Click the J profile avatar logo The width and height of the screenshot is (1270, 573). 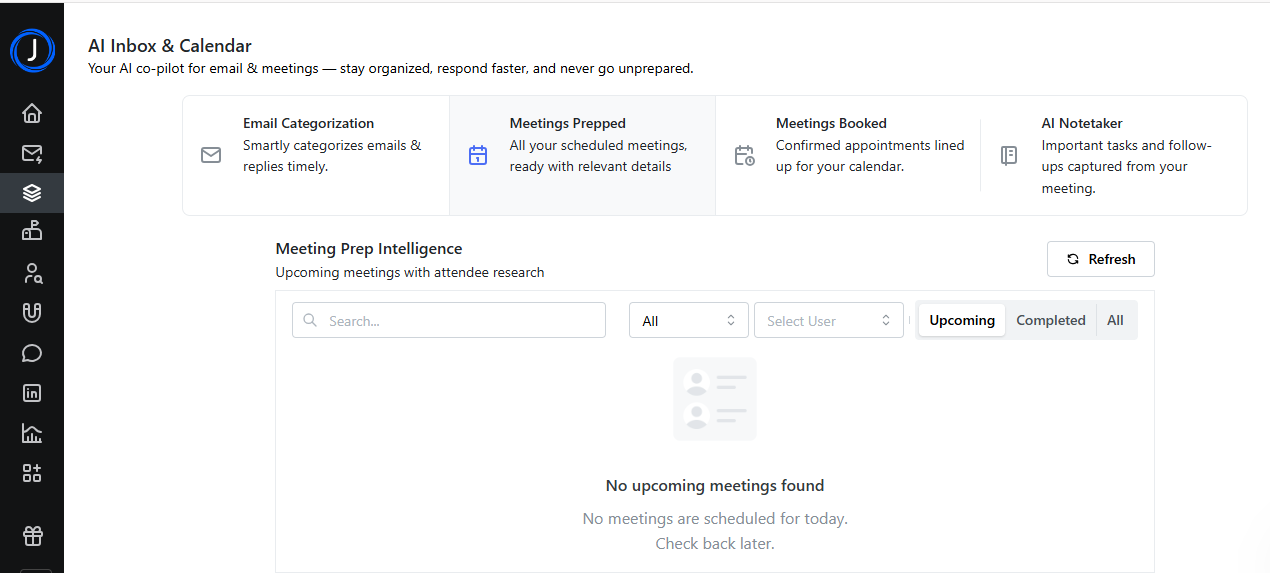(32, 50)
